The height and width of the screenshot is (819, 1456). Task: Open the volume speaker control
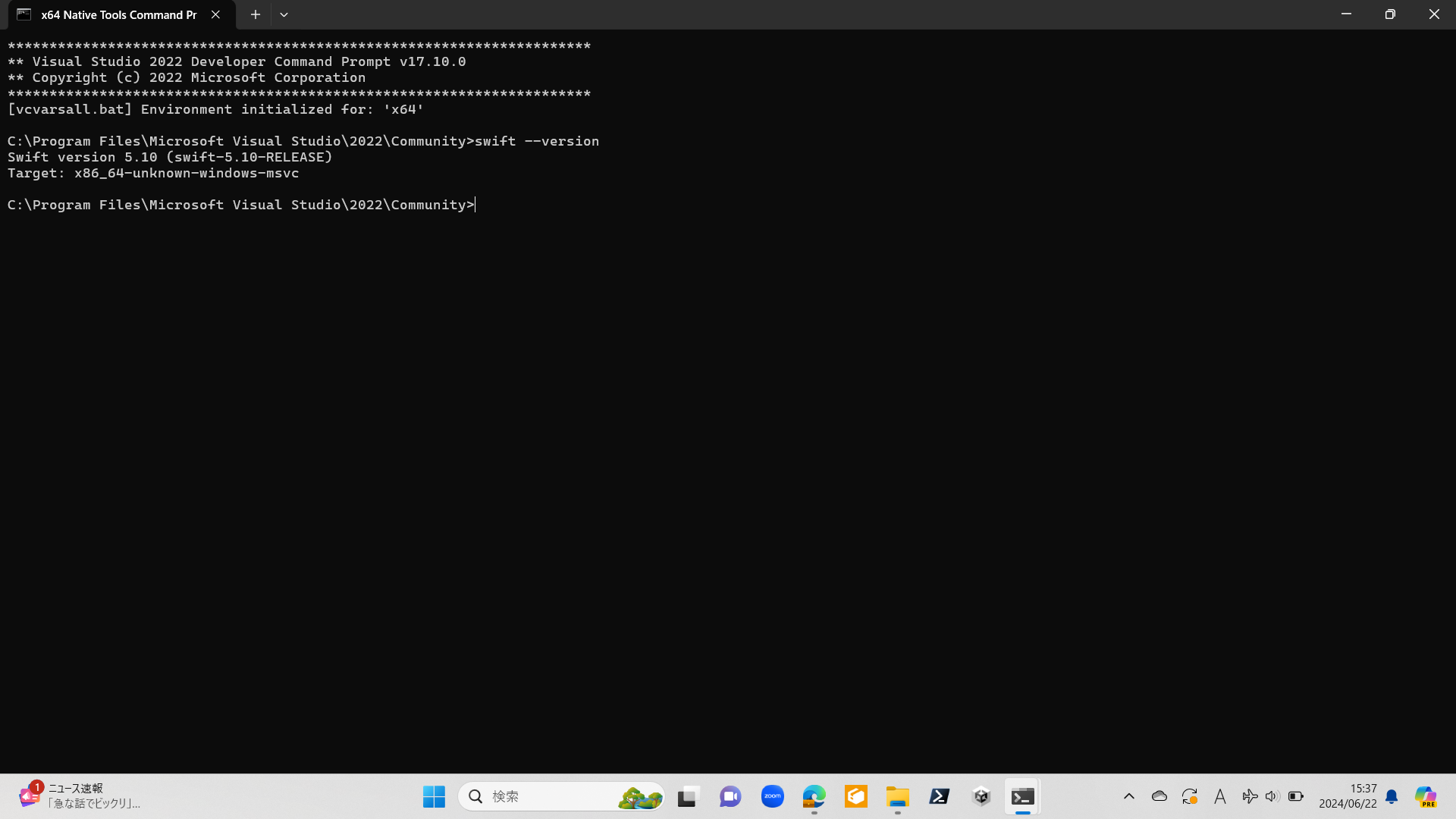point(1272,796)
